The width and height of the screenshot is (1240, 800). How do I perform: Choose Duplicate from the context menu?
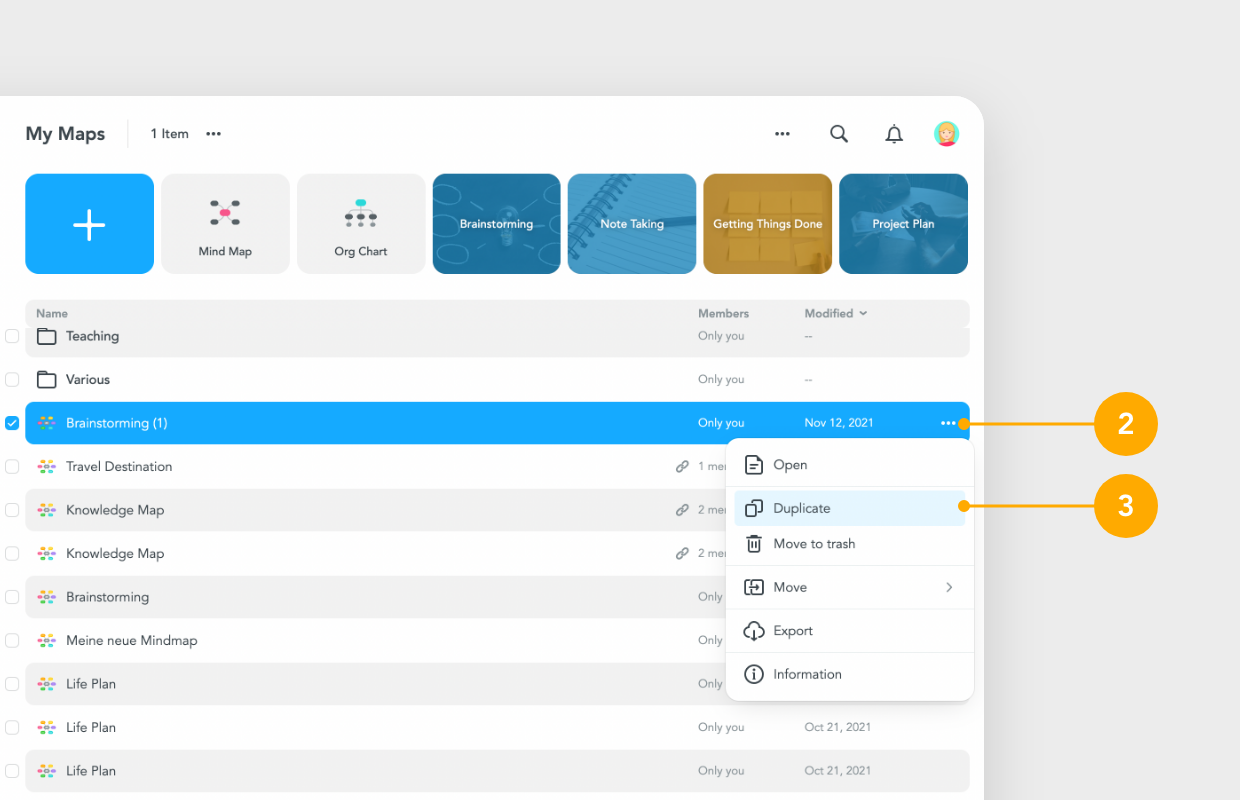click(850, 508)
